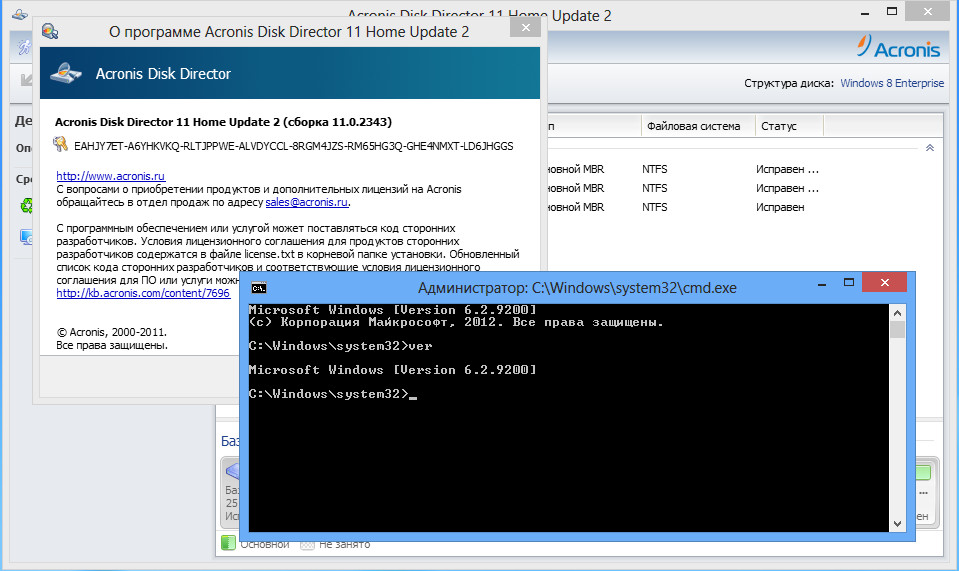Open the Windows 8 Enterprise disk structure selector
959x571 pixels.
891,83
